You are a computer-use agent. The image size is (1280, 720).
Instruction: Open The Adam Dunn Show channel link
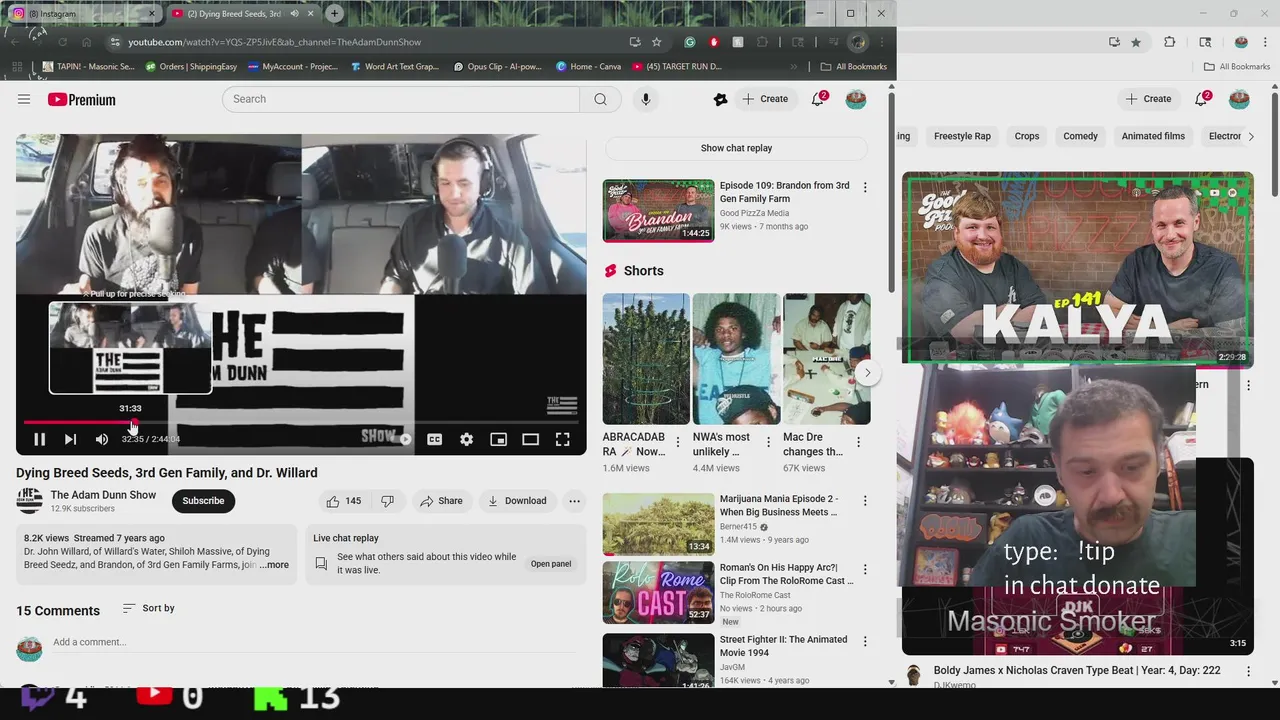click(103, 495)
